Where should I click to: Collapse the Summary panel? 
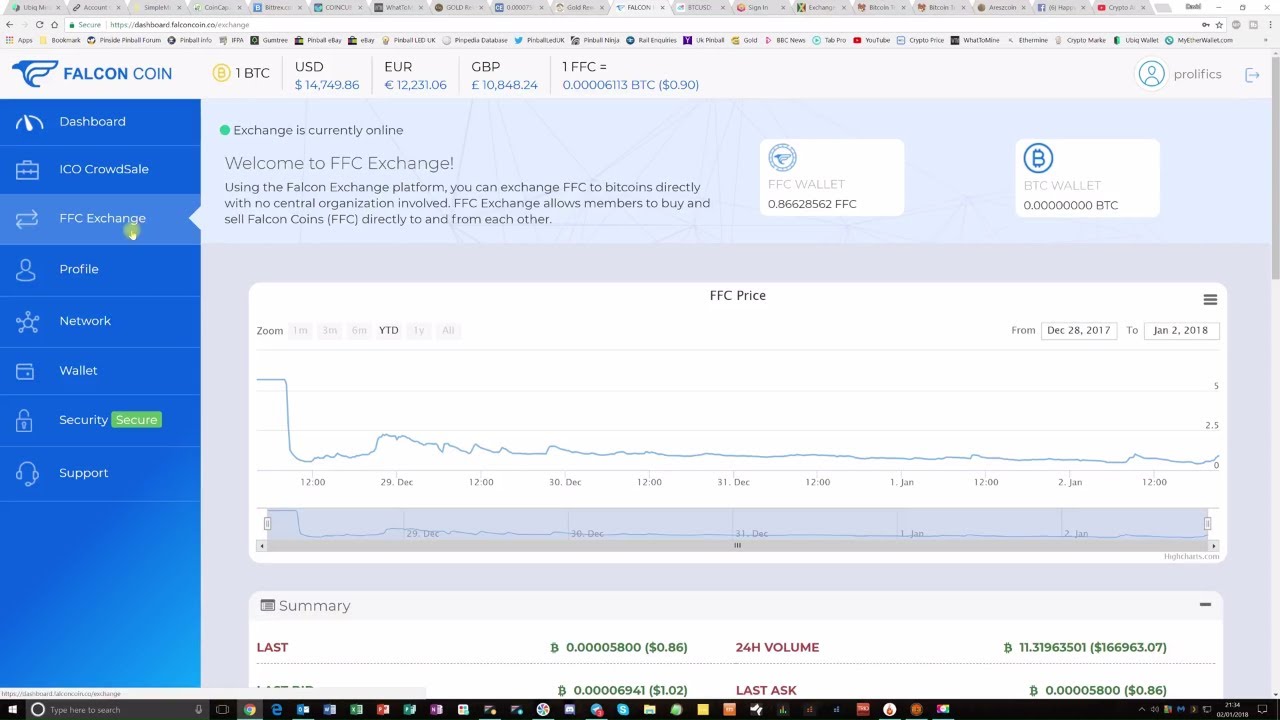pyautogui.click(x=1205, y=605)
